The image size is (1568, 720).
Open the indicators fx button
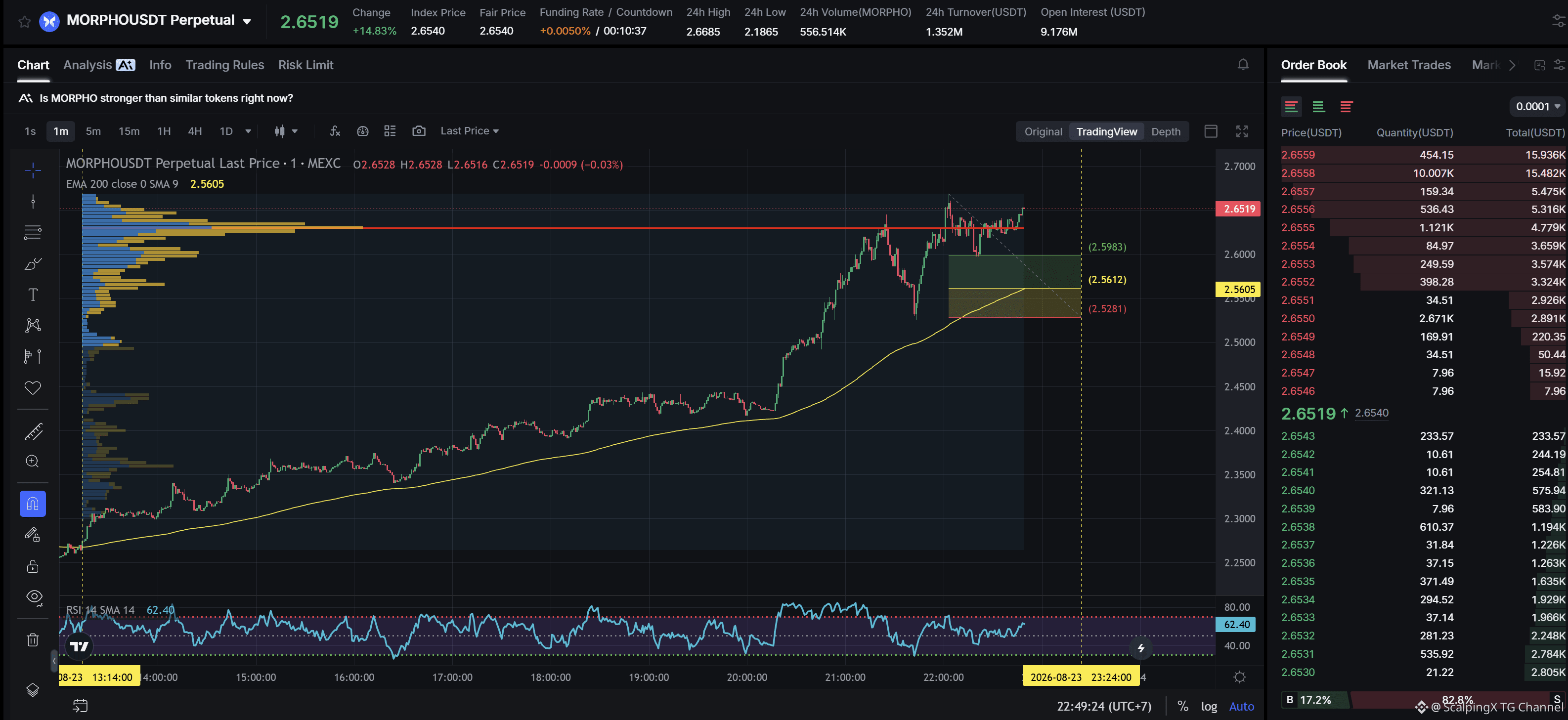pos(335,131)
